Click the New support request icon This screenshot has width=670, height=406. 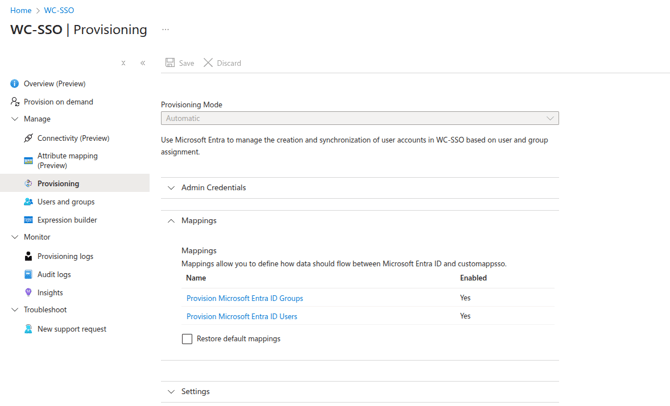pos(28,329)
